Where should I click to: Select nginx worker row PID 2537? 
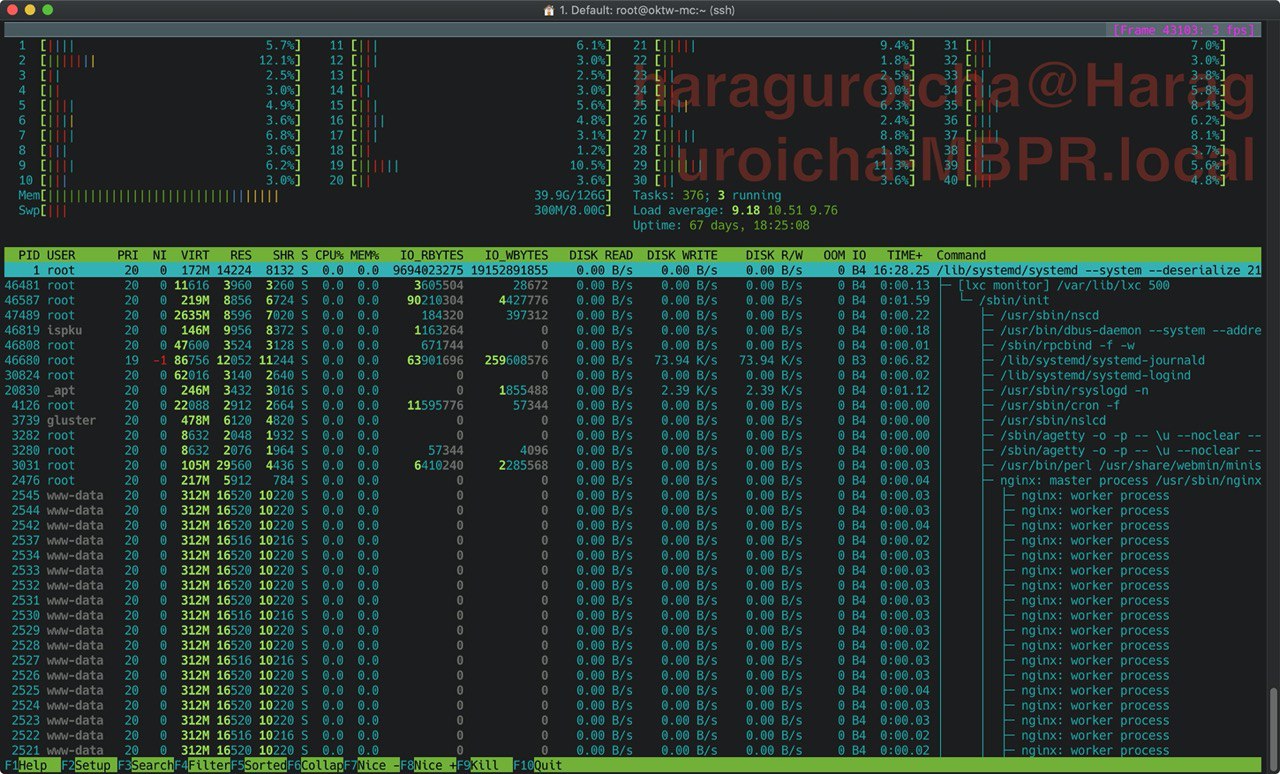pos(634,540)
